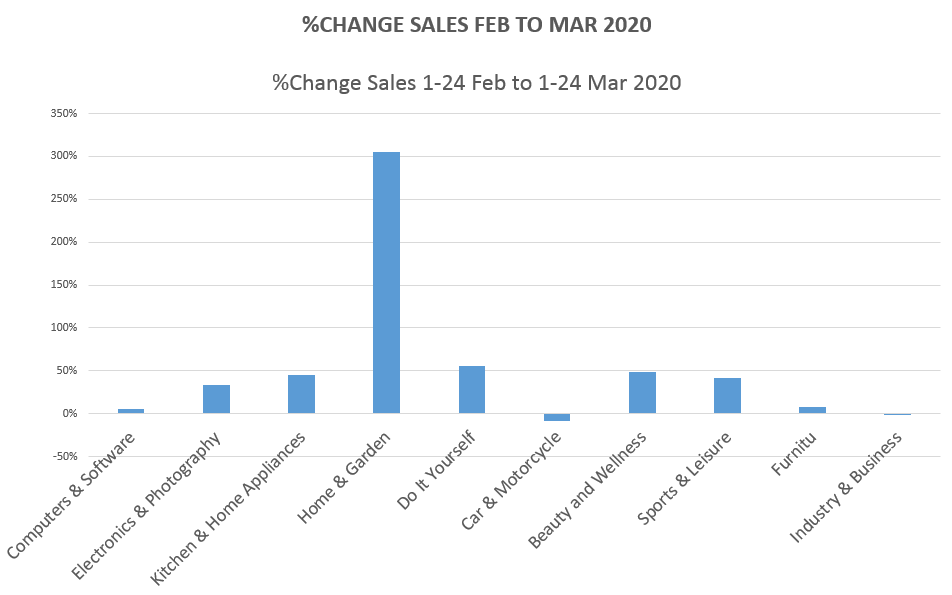Select the Sports & Leisure bar
Screen dimensions: 952x595
[x=727, y=395]
